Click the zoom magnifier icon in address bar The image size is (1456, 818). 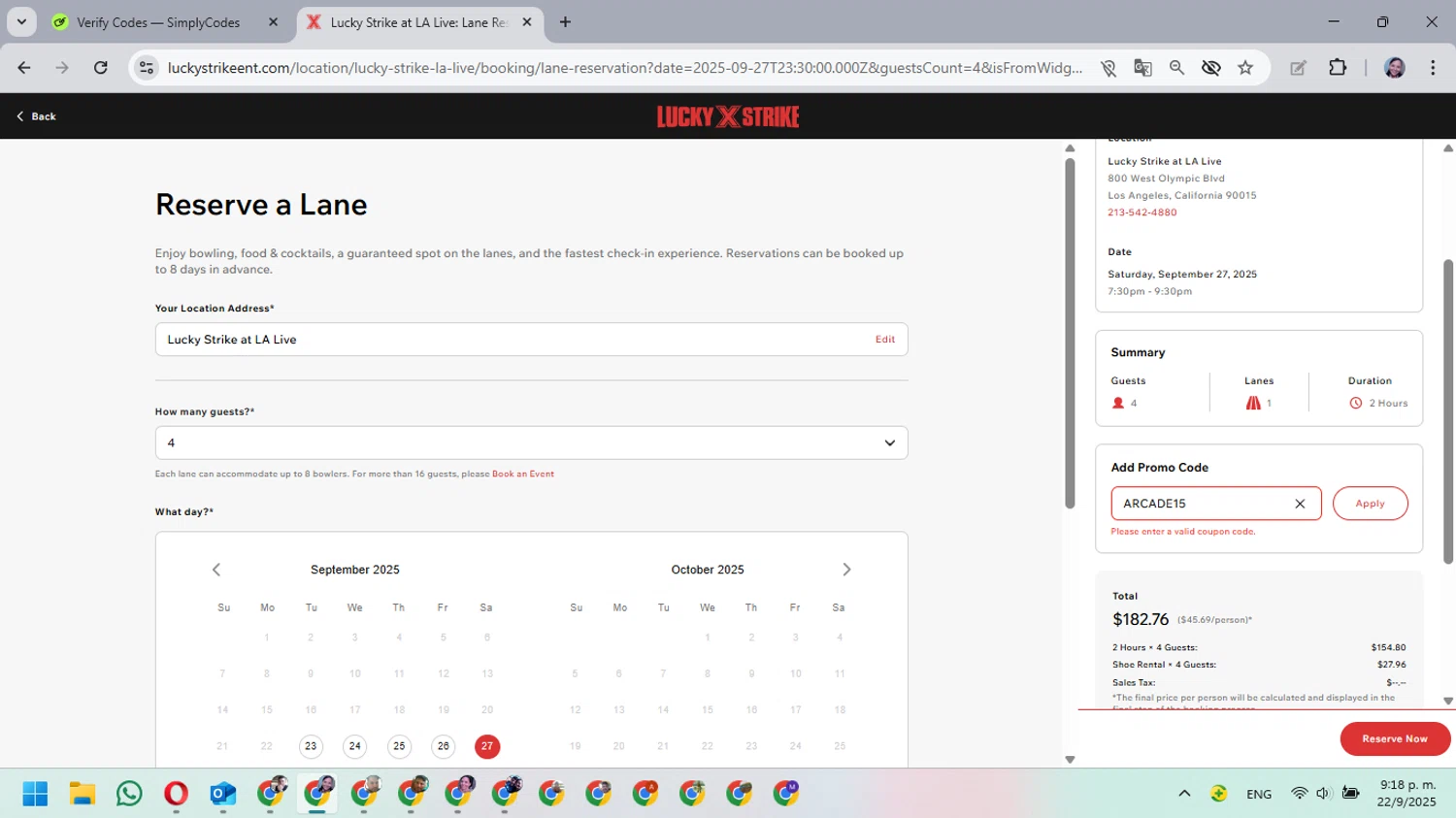pyautogui.click(x=1176, y=68)
